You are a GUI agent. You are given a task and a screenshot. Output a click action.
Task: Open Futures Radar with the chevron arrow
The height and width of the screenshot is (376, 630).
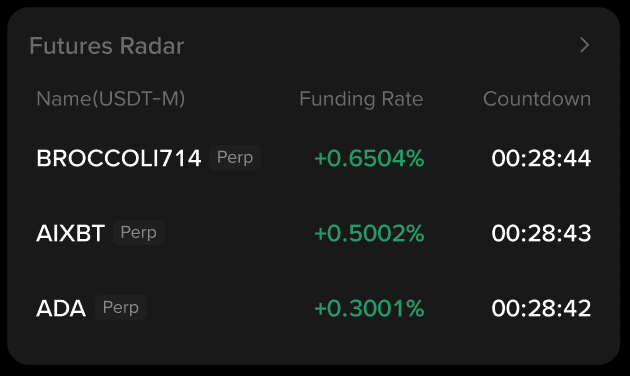point(584,45)
